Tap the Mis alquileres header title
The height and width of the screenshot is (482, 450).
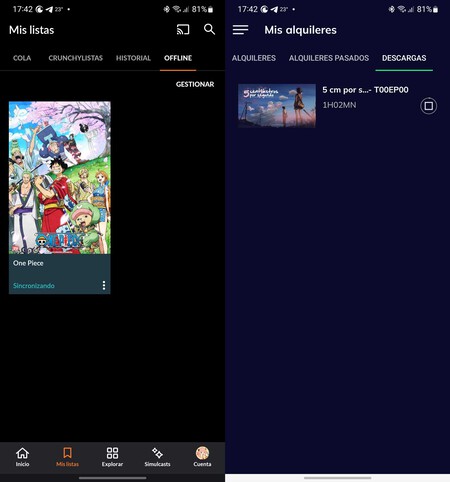tap(300, 30)
